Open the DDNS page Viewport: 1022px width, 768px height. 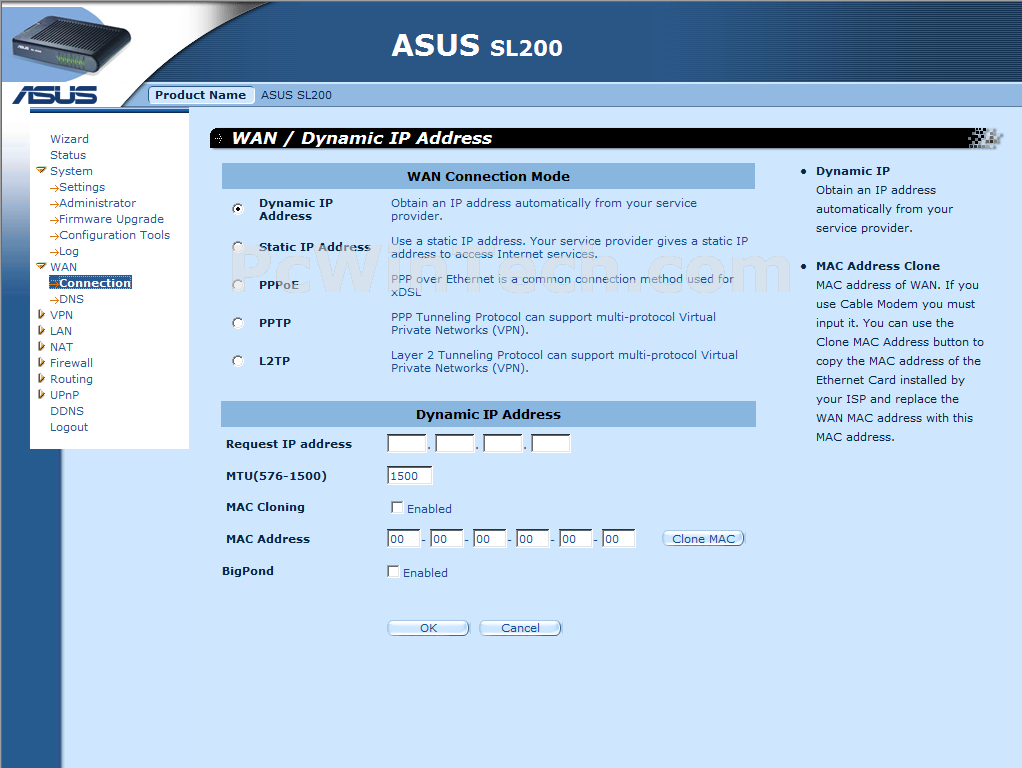coord(66,411)
